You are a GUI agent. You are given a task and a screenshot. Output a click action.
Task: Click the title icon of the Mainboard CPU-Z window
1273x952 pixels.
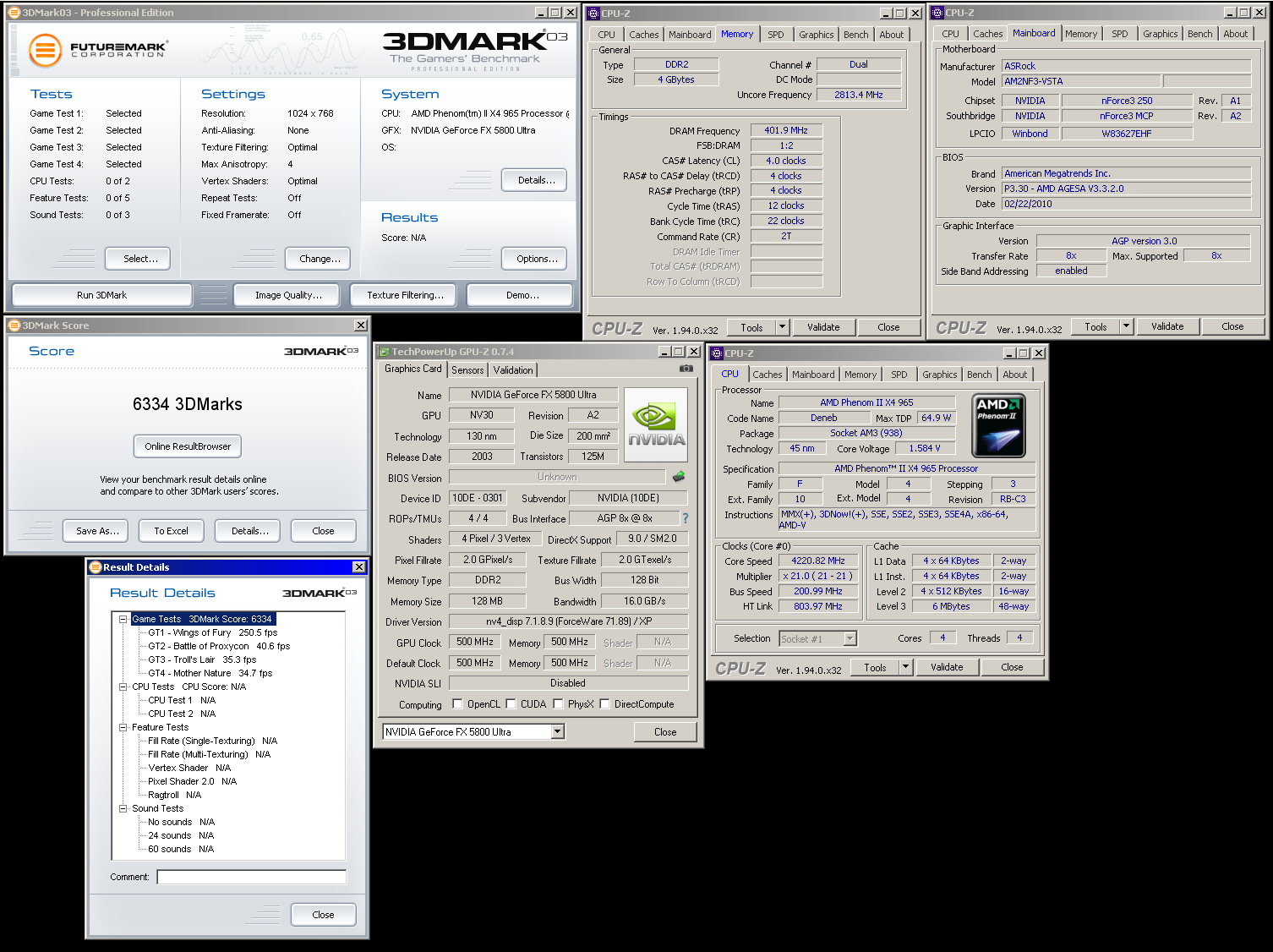[x=937, y=13]
